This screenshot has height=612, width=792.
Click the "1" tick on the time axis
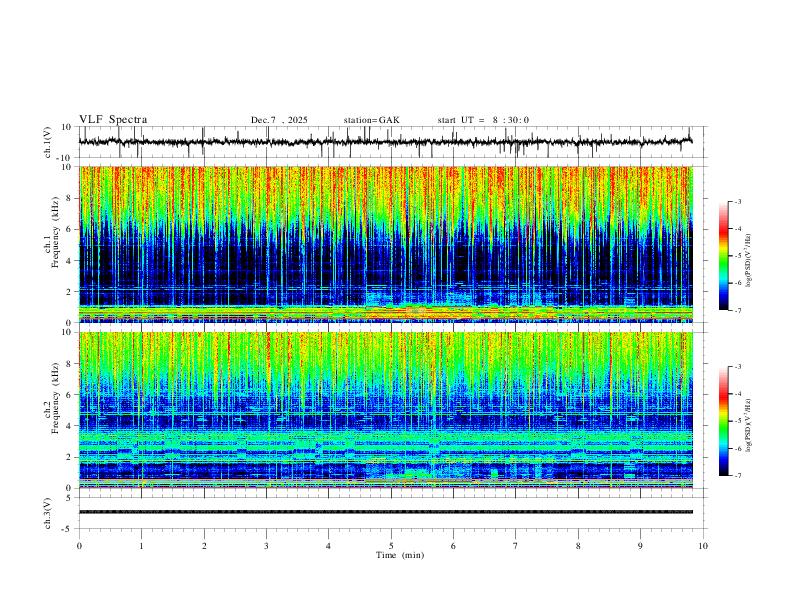(x=141, y=546)
